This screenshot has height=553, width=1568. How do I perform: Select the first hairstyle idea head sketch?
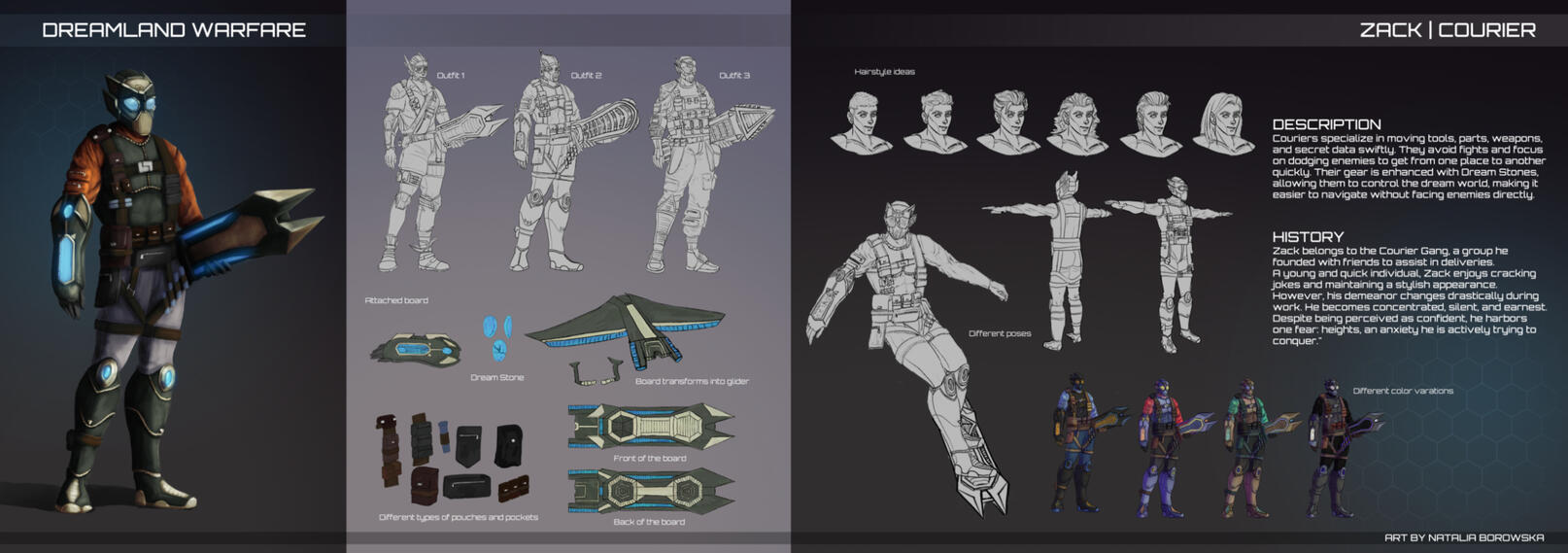[860, 121]
